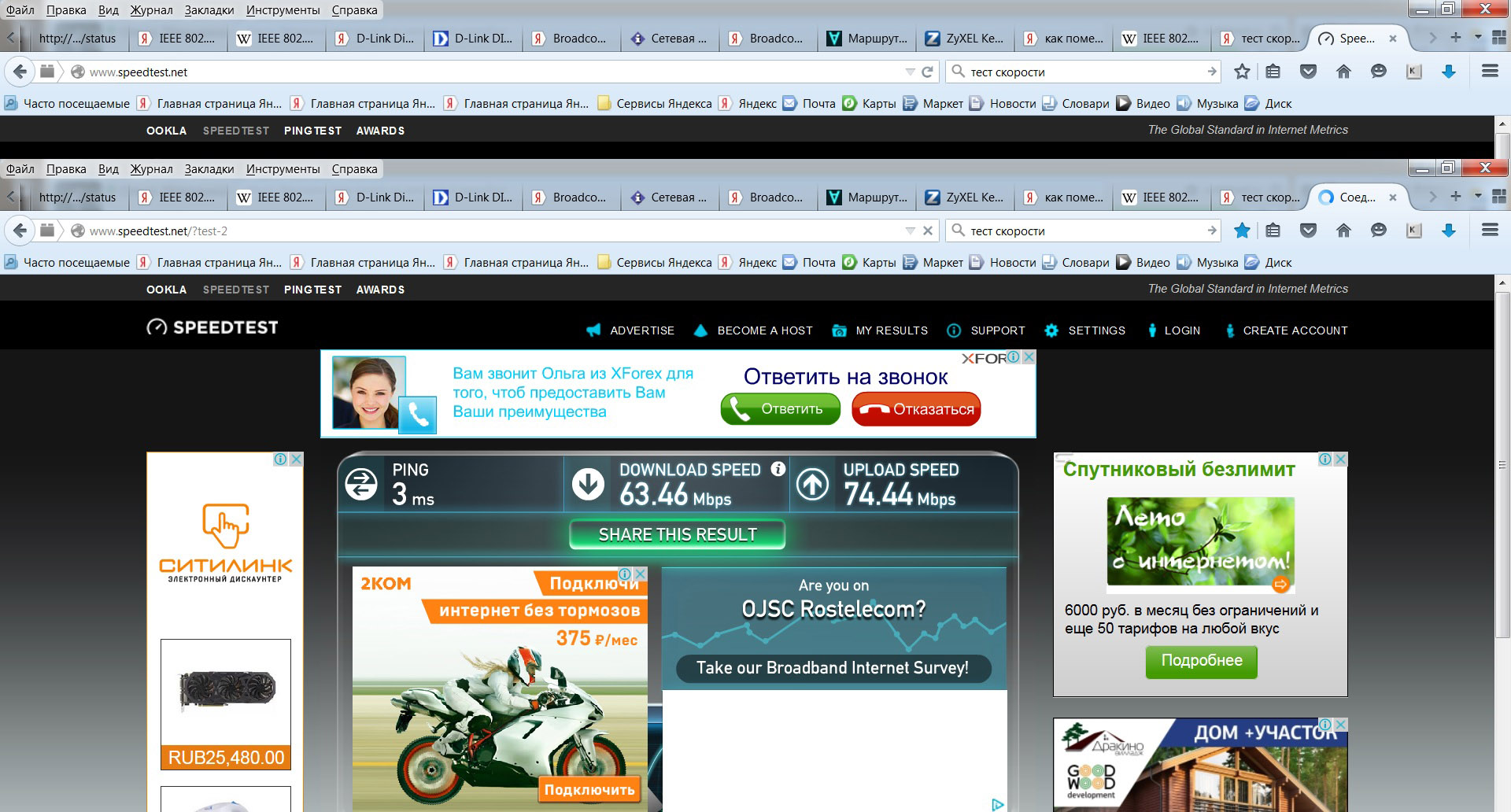The image size is (1511, 812).
Task: Save page to Pocket in front window
Action: 1308,231
